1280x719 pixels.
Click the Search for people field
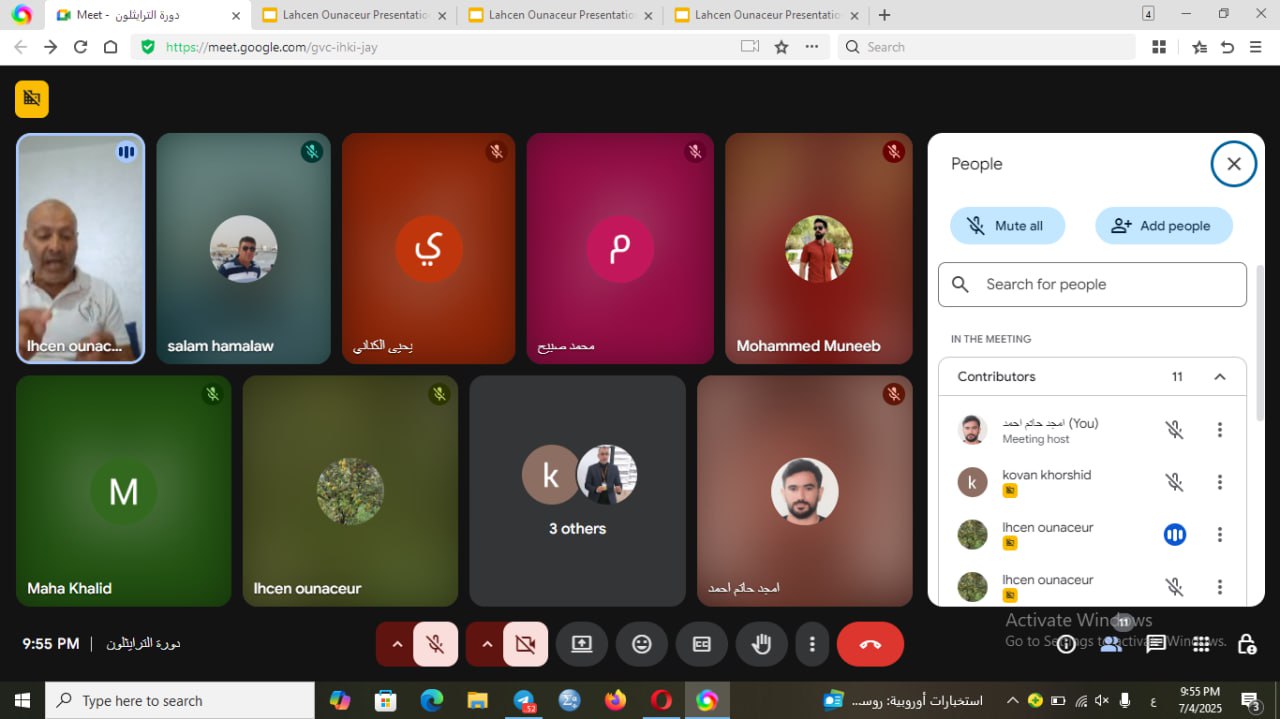point(1092,285)
